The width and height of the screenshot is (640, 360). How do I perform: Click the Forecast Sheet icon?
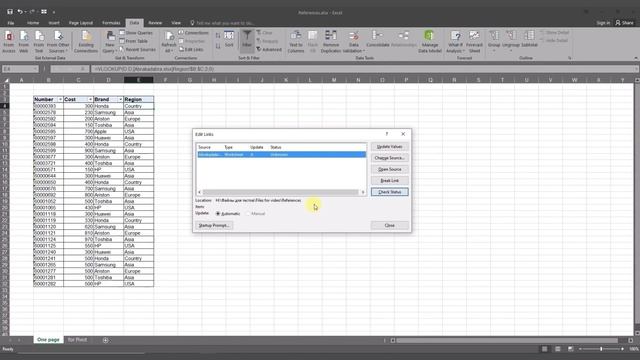(x=474, y=41)
